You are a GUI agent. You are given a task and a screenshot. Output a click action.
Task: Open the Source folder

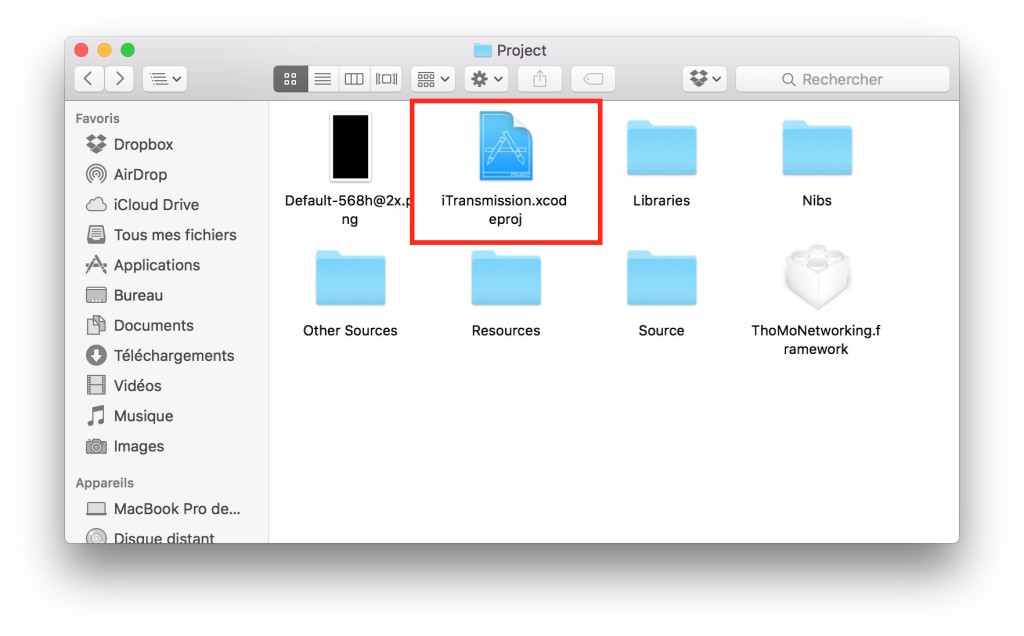[662, 278]
